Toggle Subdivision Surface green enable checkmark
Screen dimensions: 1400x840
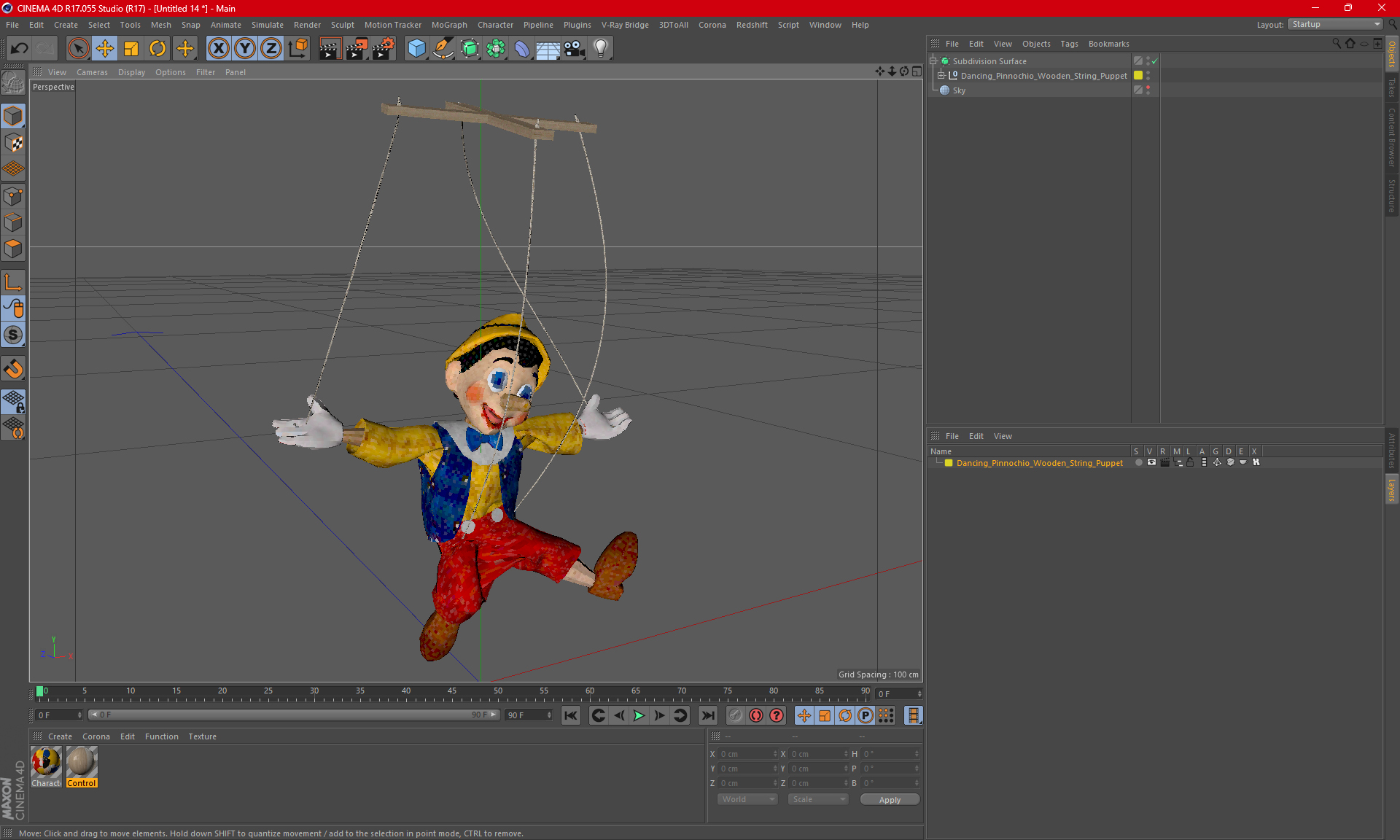click(x=1155, y=61)
